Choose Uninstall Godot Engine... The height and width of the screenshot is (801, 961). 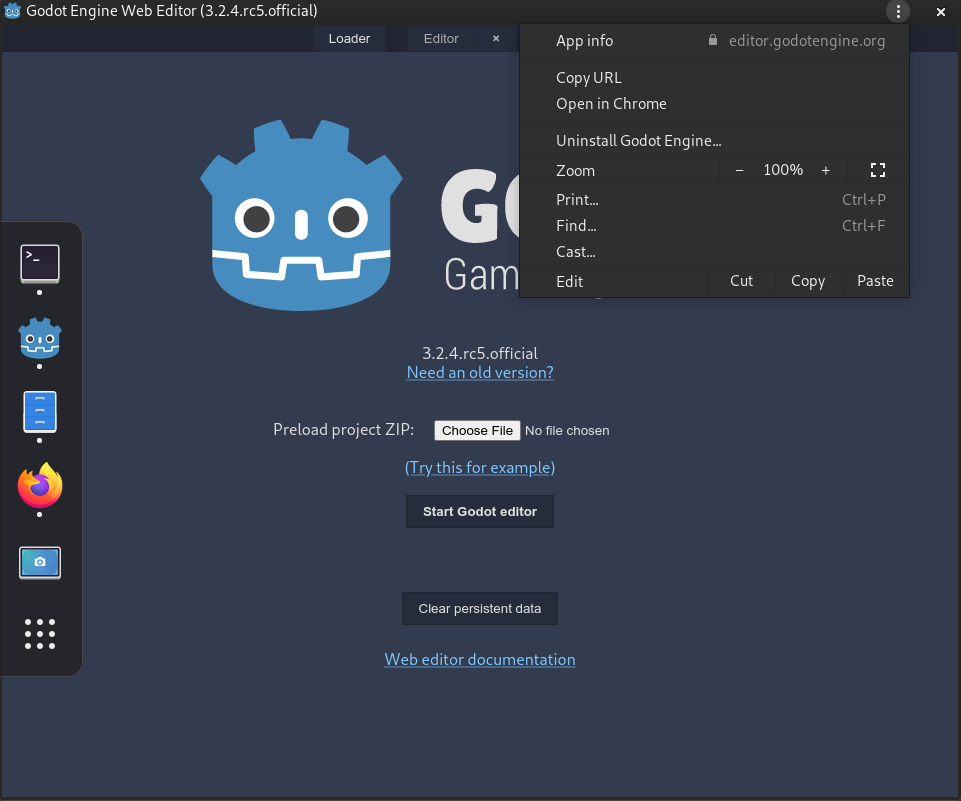click(714, 140)
